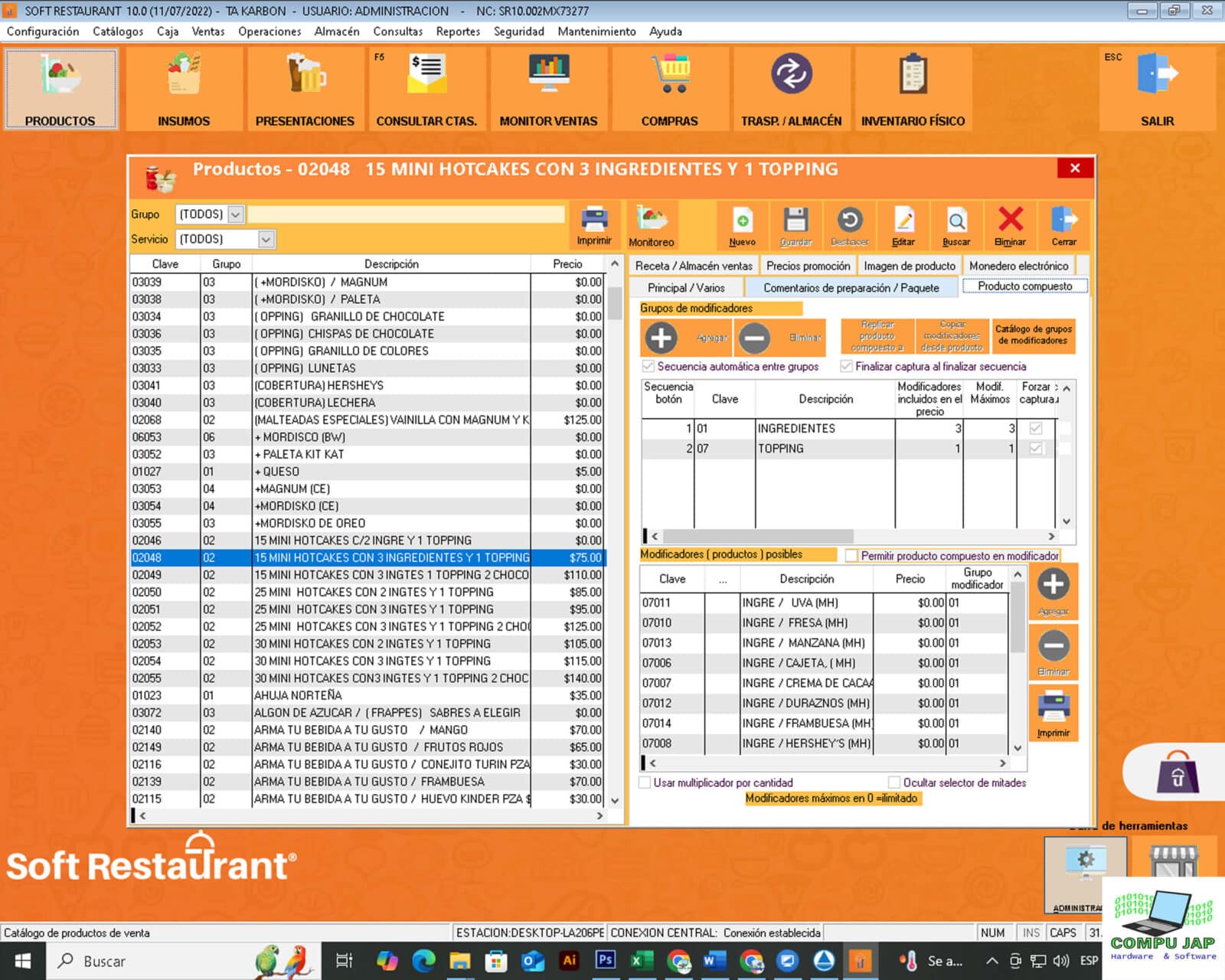Open Catálogo de grupos de modificadores
Image resolution: width=1225 pixels, height=980 pixels.
pyautogui.click(x=1034, y=336)
